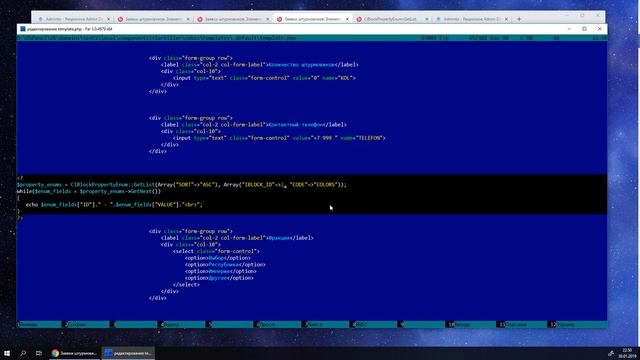Click the name="TELEFON" attribute
The height and width of the screenshot is (360, 640).
[x=362, y=138]
